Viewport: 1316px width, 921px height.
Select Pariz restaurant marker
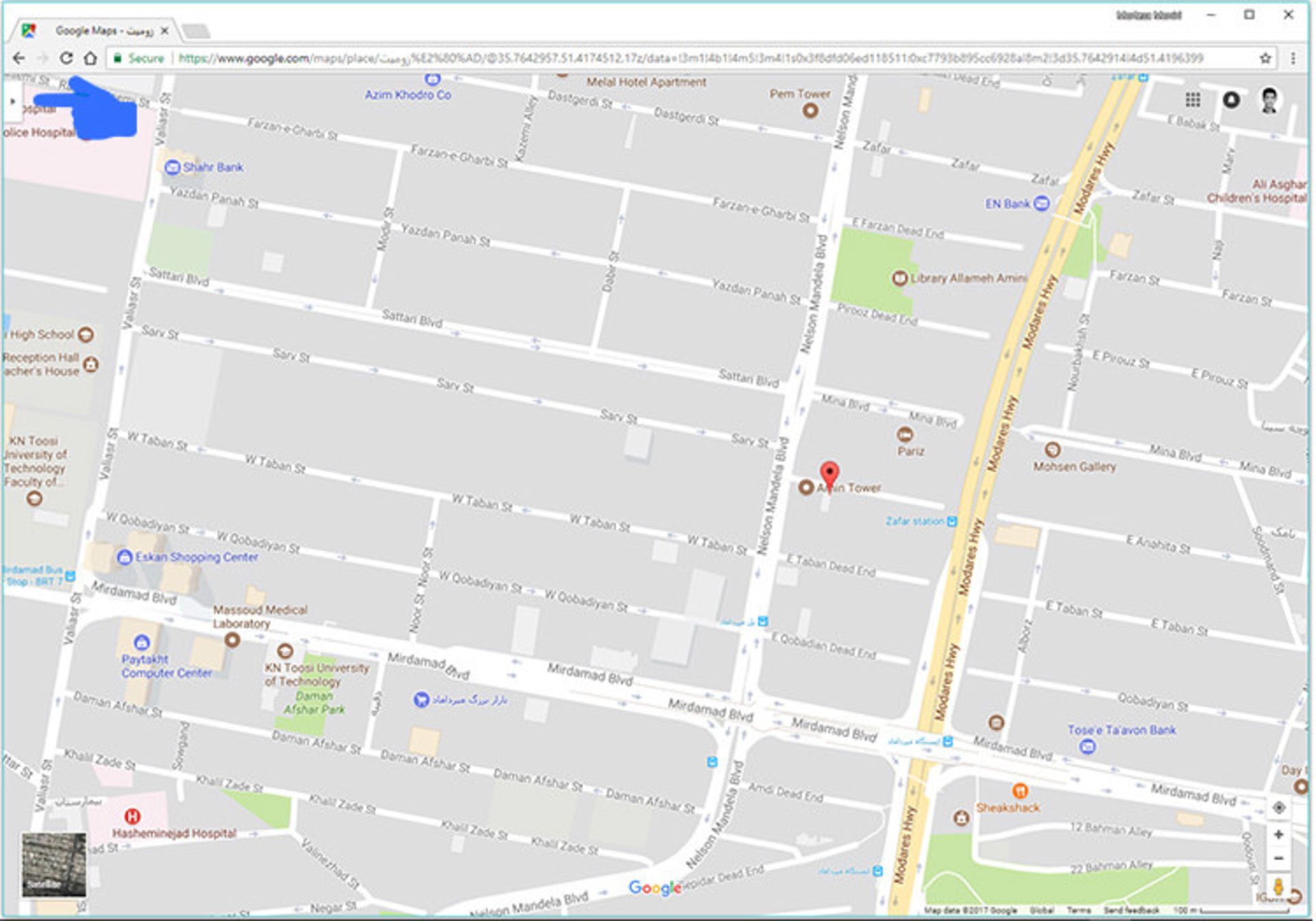pos(905,434)
